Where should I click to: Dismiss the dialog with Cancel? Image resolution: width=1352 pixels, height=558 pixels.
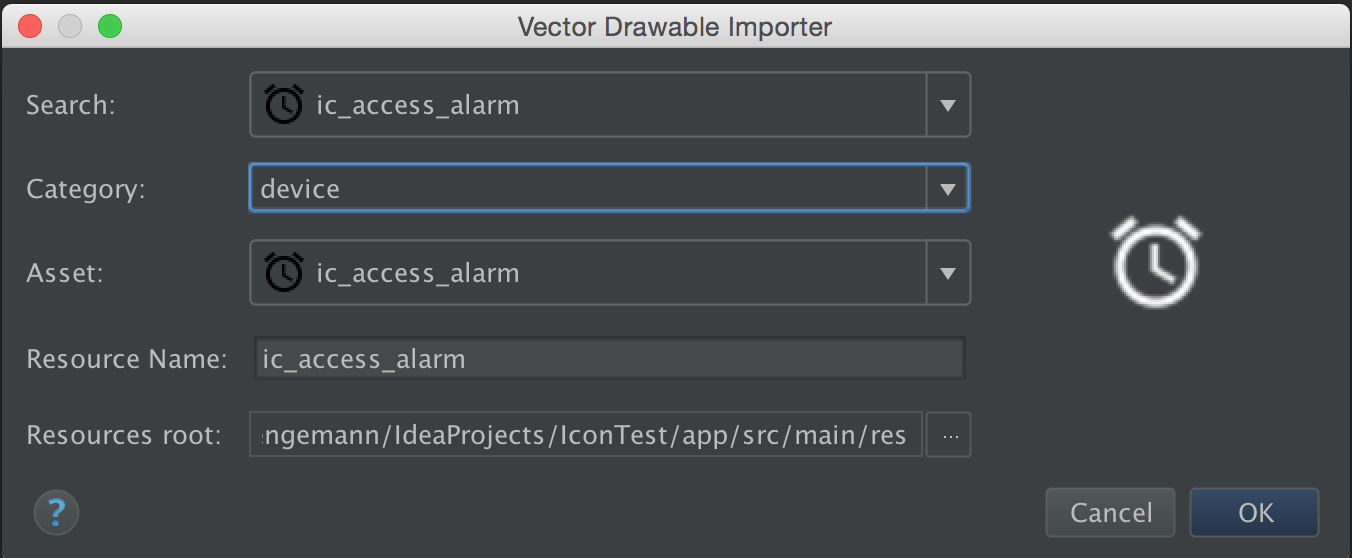1111,513
